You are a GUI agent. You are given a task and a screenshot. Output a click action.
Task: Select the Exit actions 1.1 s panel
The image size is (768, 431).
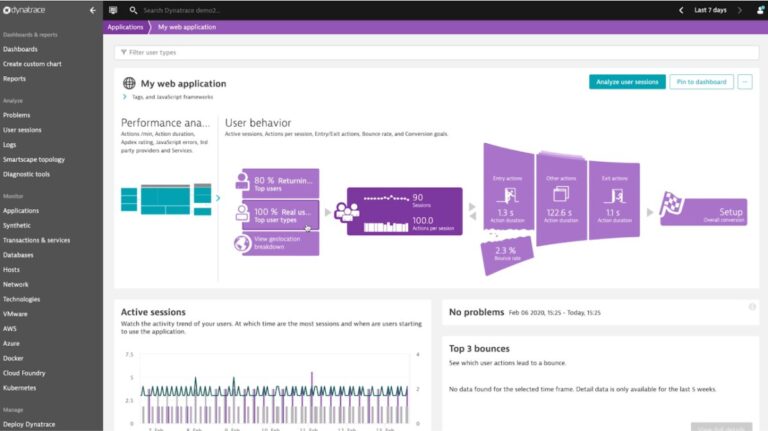pyautogui.click(x=614, y=199)
